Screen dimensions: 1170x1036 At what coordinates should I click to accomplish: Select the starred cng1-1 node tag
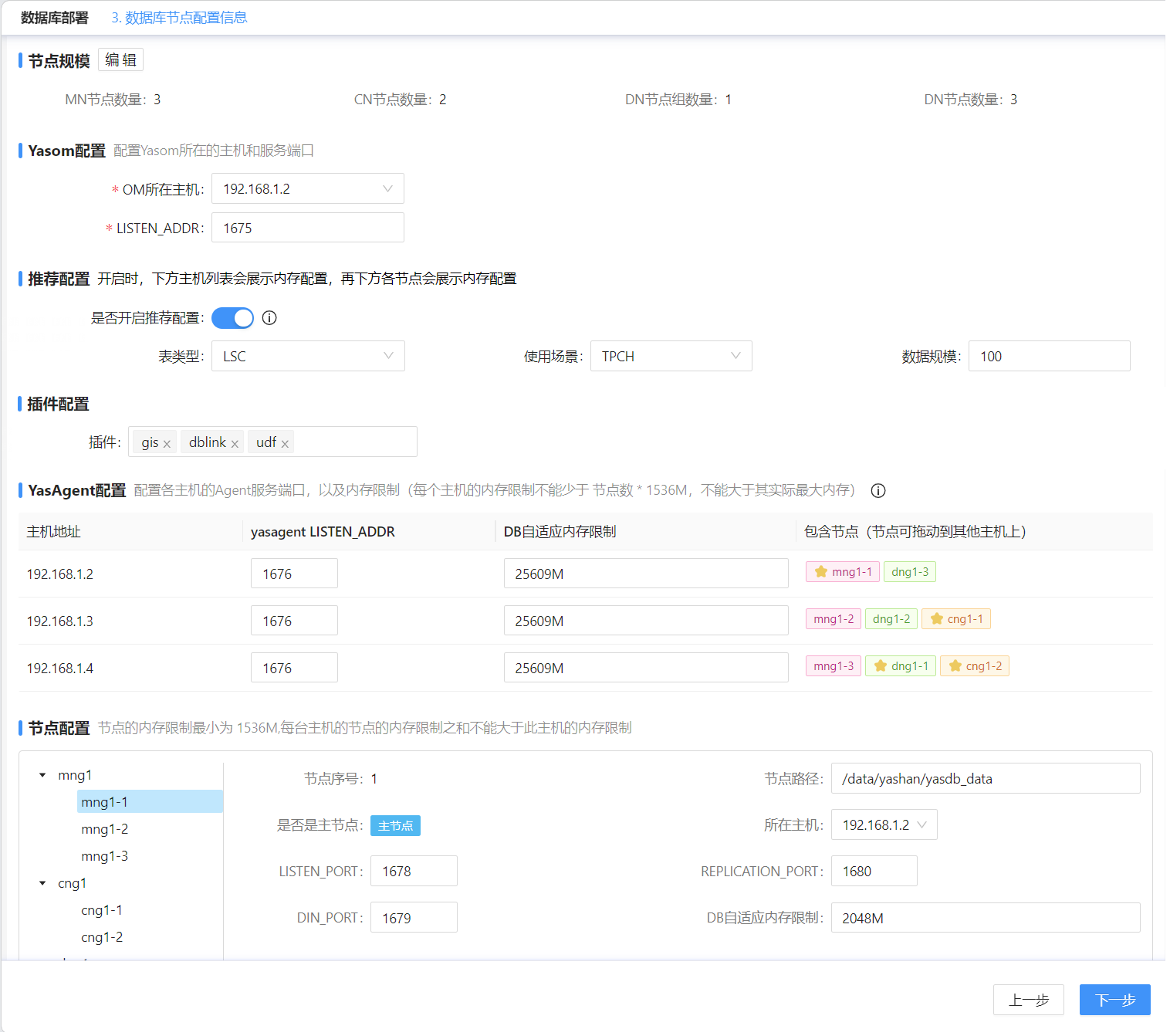click(956, 619)
